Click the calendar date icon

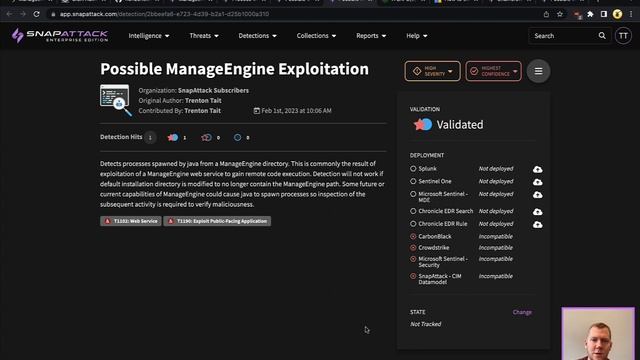[x=256, y=111]
